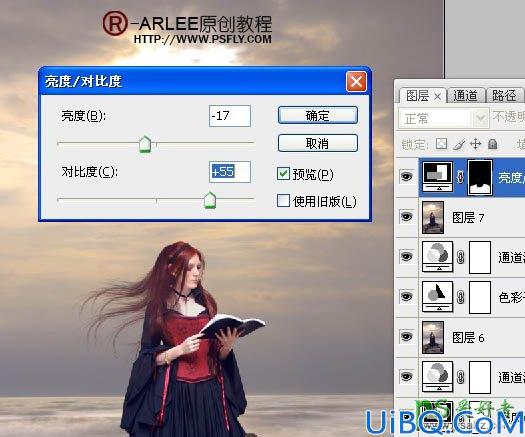525x437 pixels.
Task: Select white mask of channel mixer below 图层 7
Action: click(x=480, y=258)
